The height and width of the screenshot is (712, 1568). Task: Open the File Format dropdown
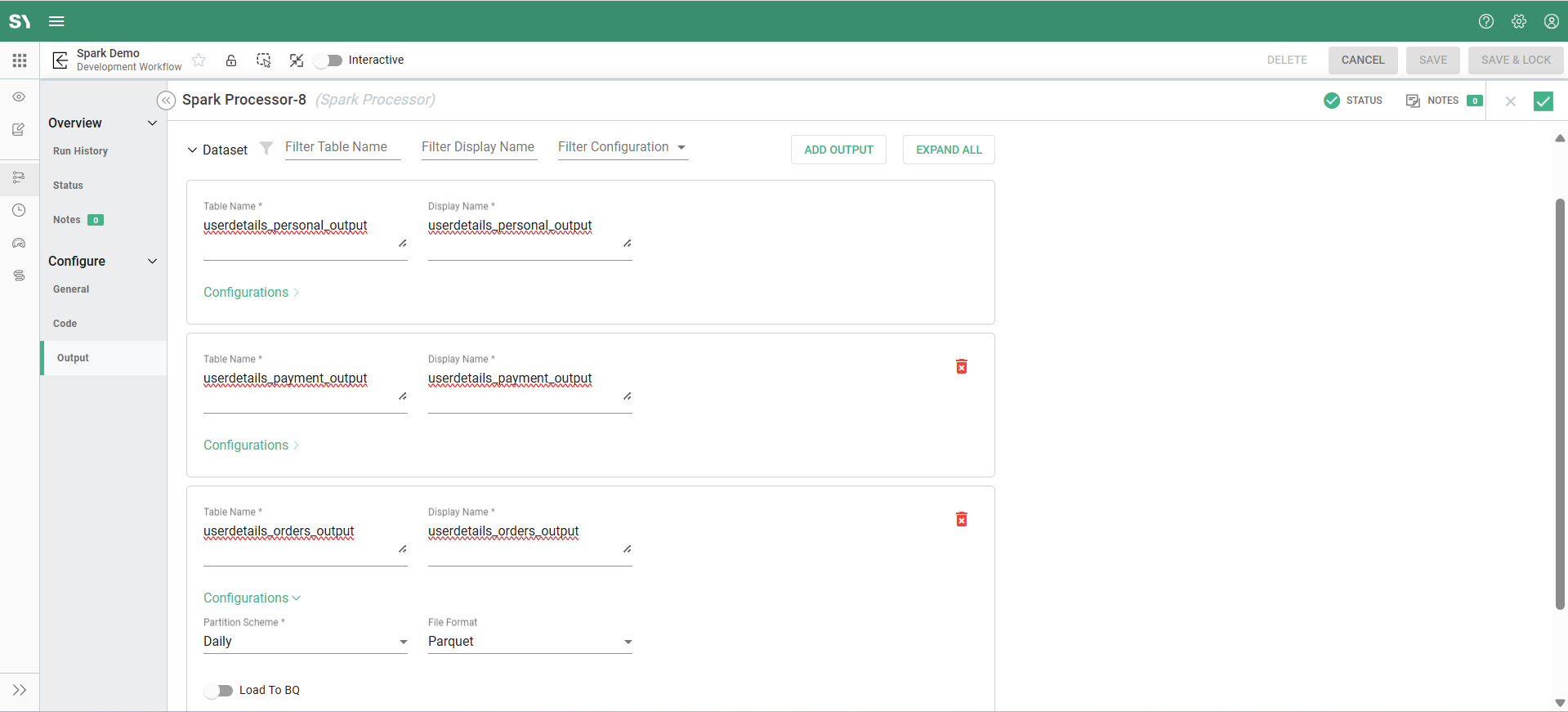coord(529,642)
